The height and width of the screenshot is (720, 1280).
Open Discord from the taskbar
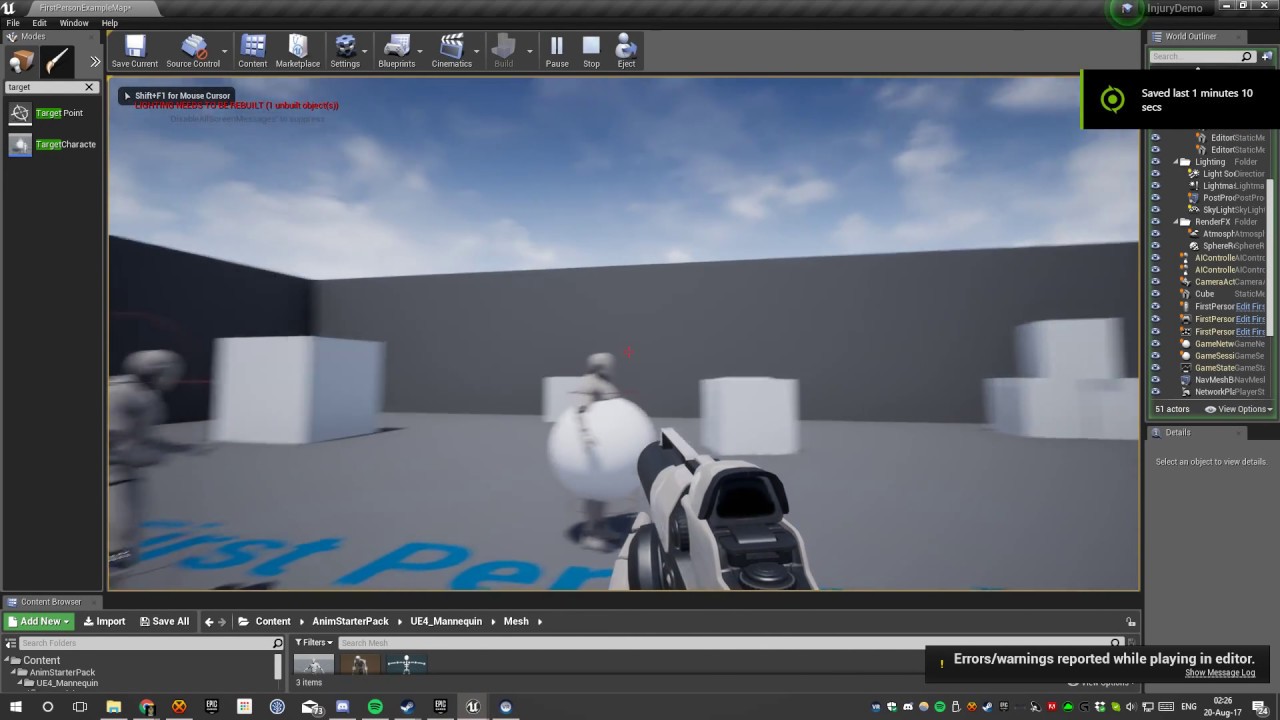(343, 707)
